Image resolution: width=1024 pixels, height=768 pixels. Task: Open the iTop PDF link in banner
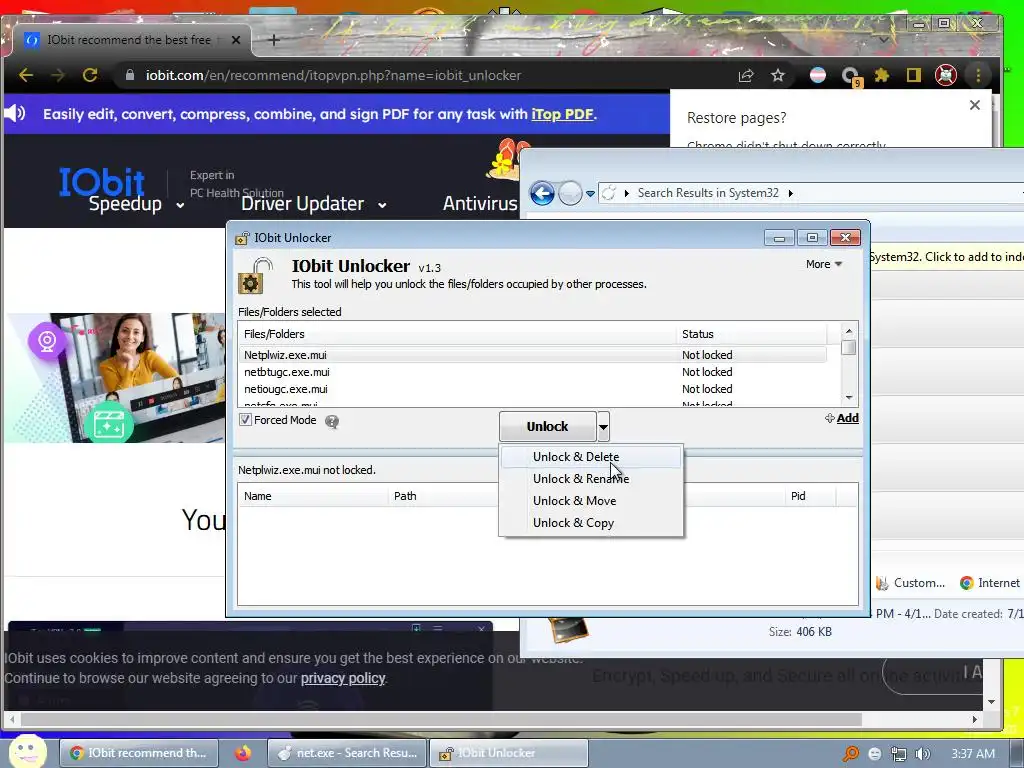562,114
